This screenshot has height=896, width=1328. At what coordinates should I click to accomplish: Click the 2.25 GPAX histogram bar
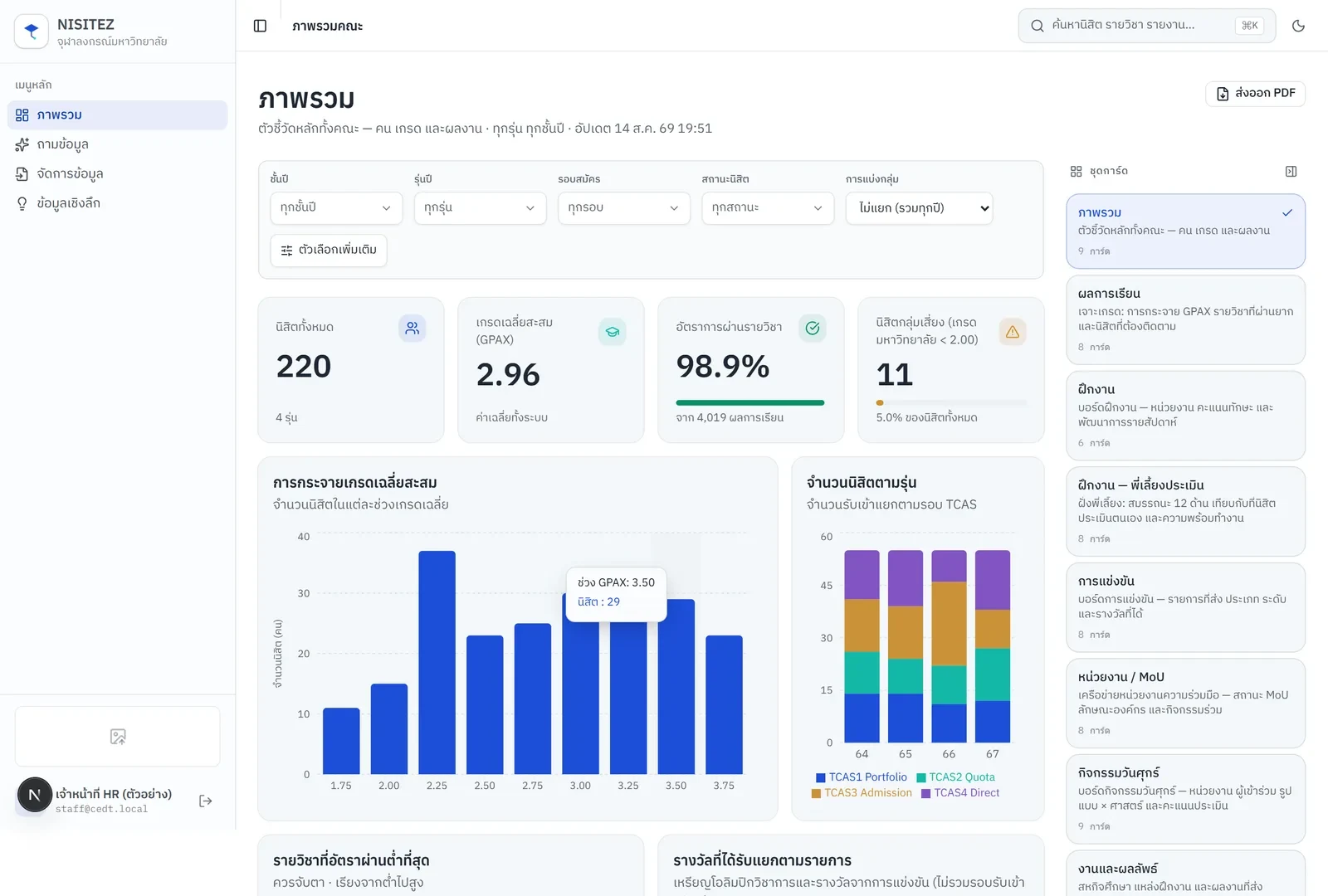pos(437,662)
